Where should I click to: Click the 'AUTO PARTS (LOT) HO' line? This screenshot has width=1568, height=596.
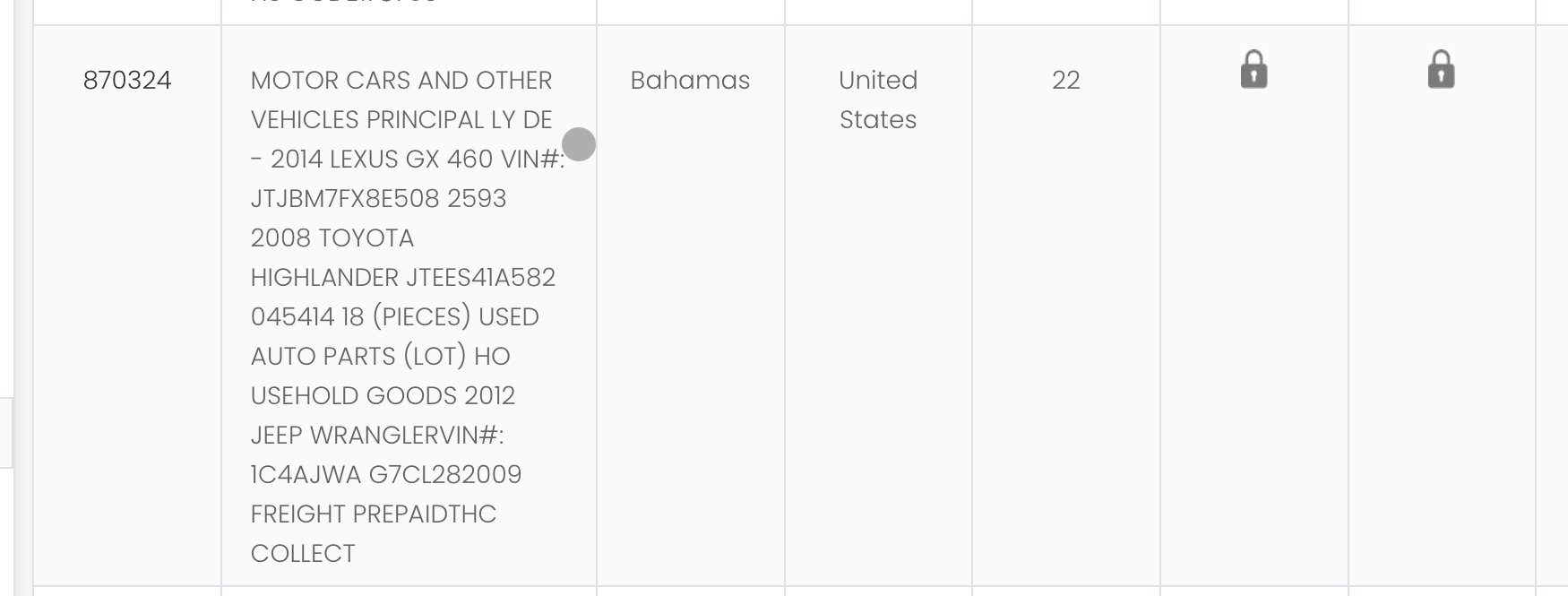pos(381,357)
